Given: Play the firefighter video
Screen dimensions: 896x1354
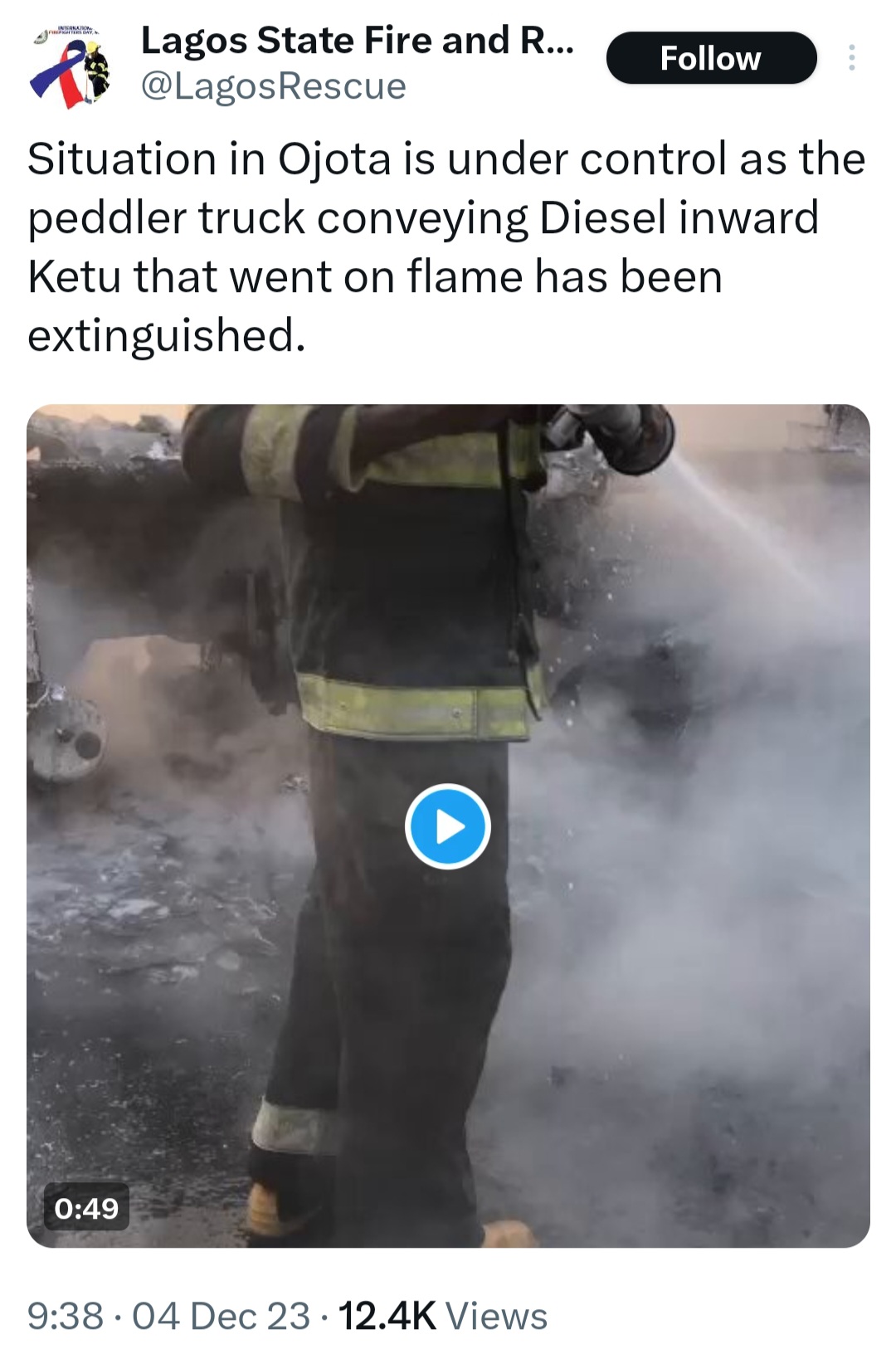Looking at the screenshot, I should [448, 826].
